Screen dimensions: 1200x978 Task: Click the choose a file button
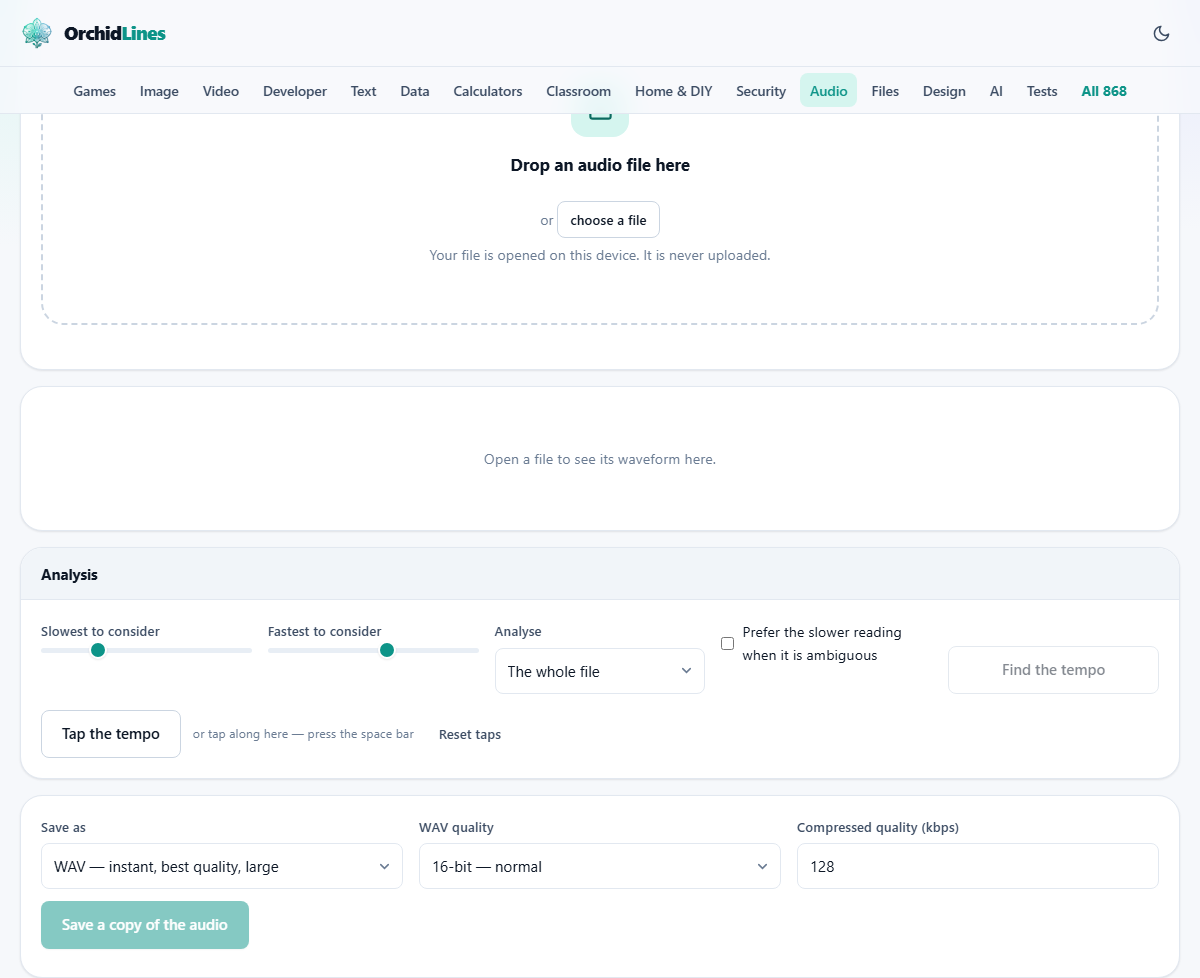point(608,220)
